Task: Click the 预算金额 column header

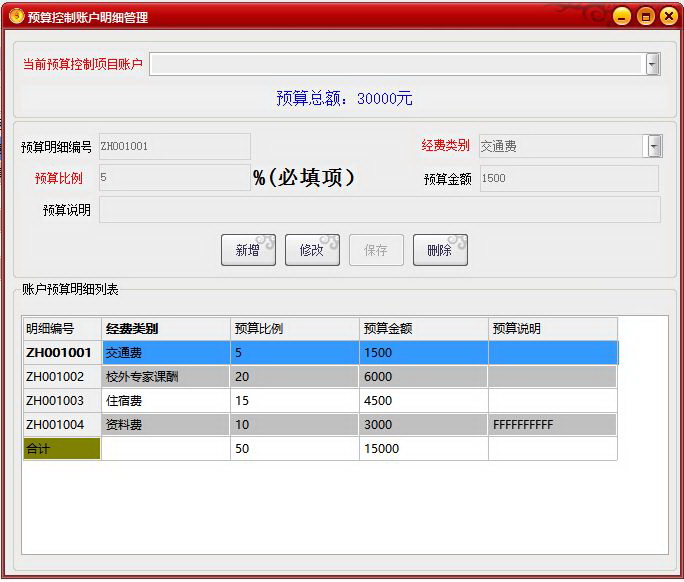Action: pos(424,329)
